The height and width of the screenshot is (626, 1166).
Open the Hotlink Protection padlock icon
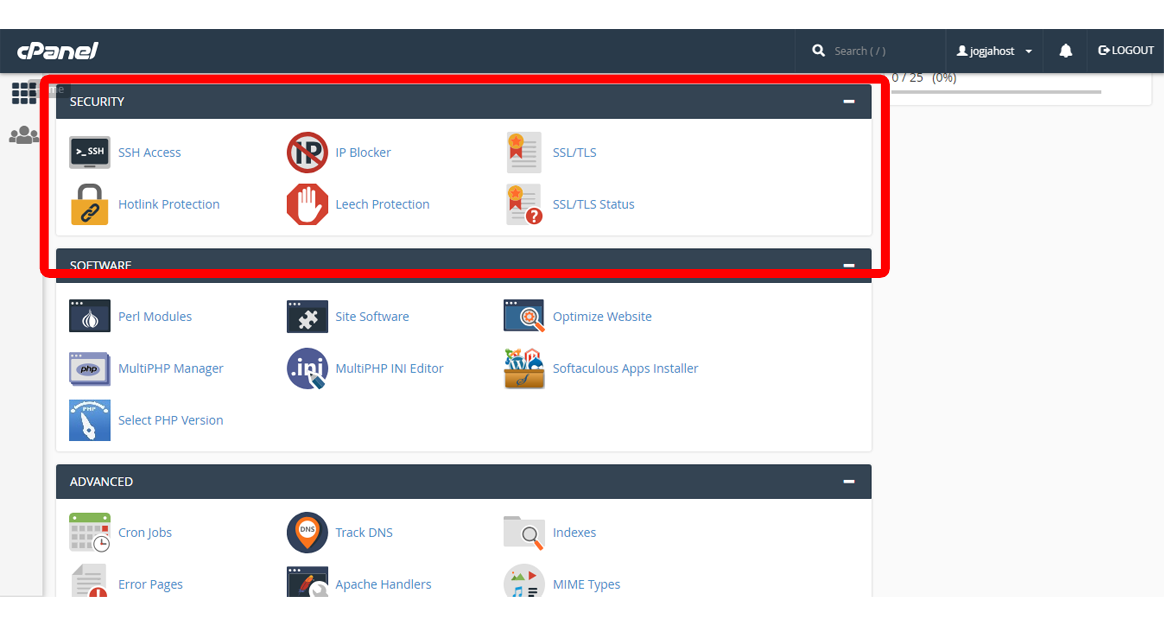click(90, 205)
